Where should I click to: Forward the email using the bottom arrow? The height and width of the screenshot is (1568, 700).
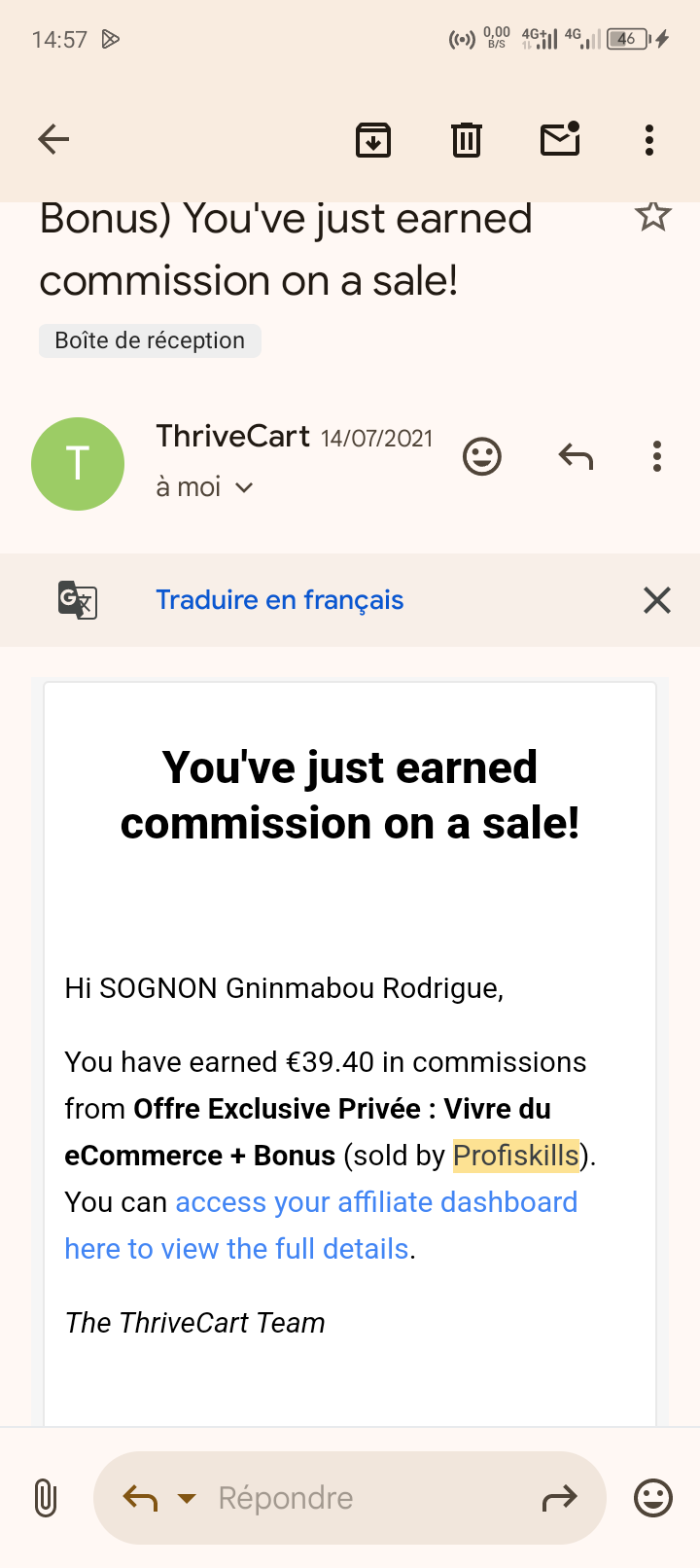pyautogui.click(x=560, y=1499)
